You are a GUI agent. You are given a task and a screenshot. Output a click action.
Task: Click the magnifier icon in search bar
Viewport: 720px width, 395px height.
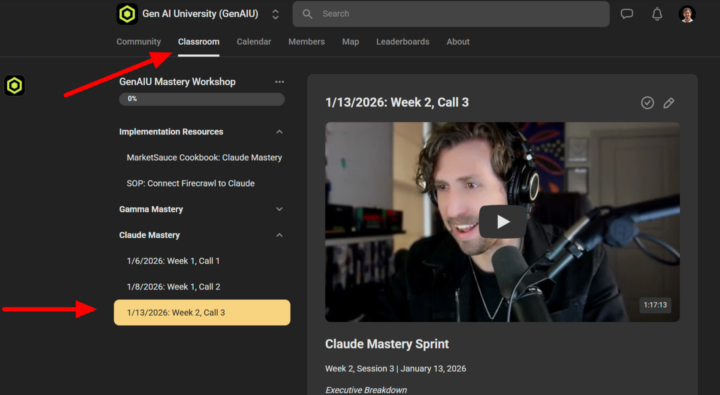[x=307, y=14]
